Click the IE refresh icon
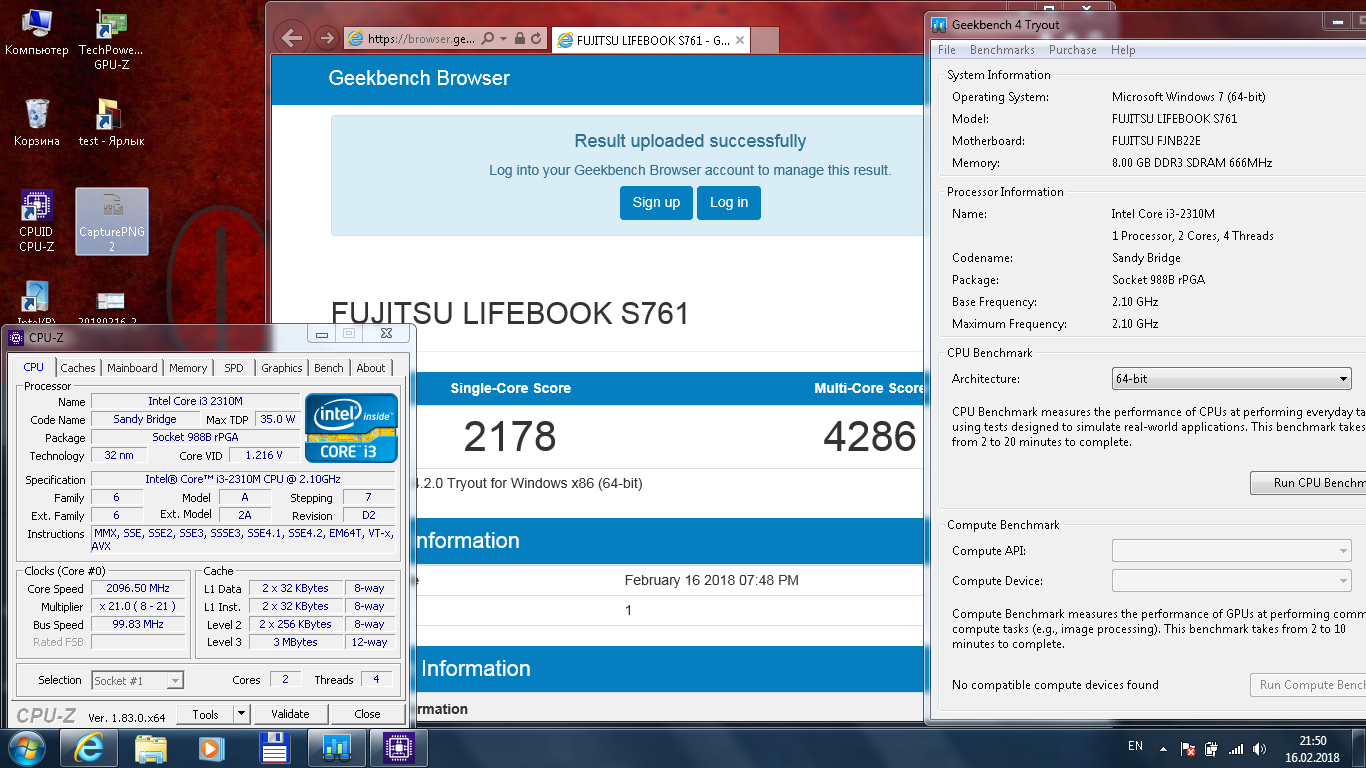The width and height of the screenshot is (1366, 768). point(537,39)
